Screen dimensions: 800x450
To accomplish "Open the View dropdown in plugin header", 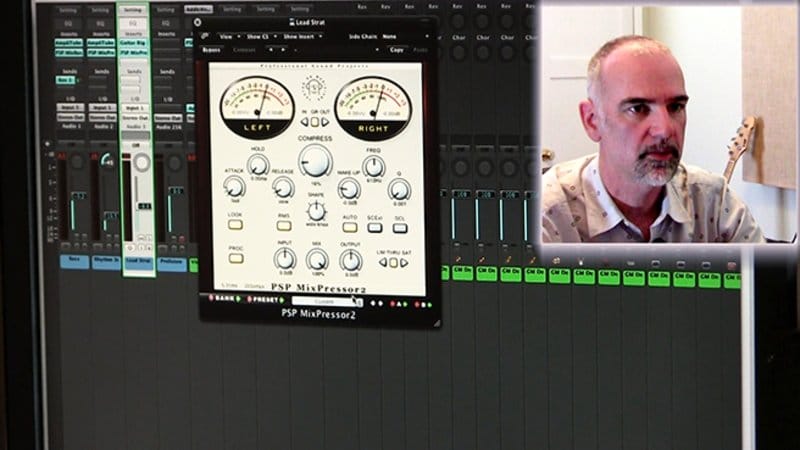I will pyautogui.click(x=228, y=36).
